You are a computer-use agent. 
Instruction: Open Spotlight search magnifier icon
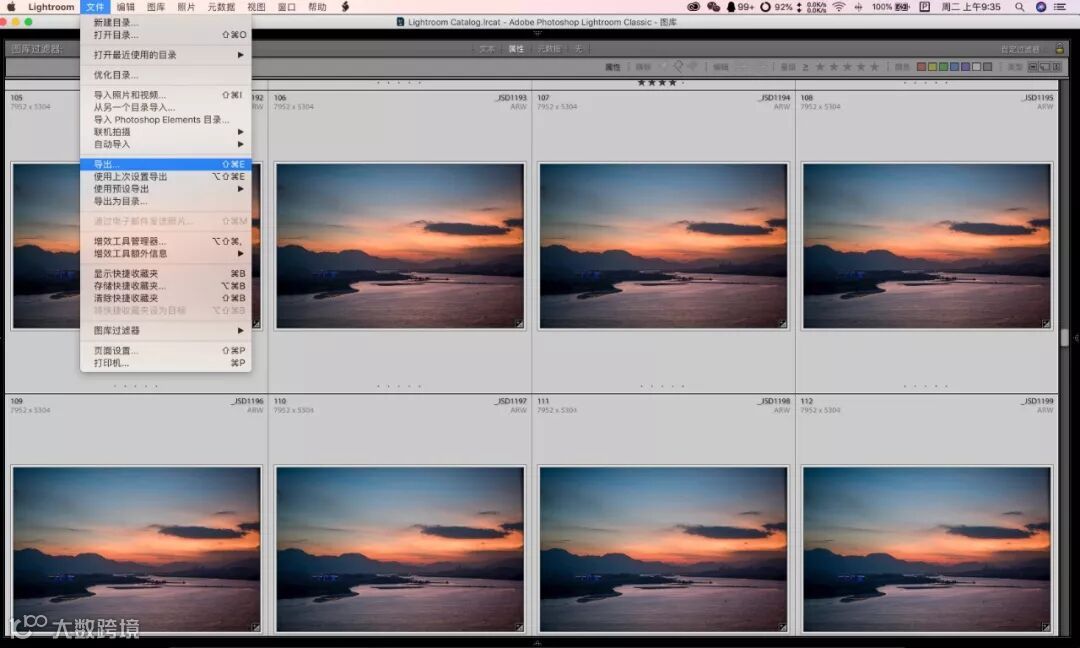point(1019,7)
